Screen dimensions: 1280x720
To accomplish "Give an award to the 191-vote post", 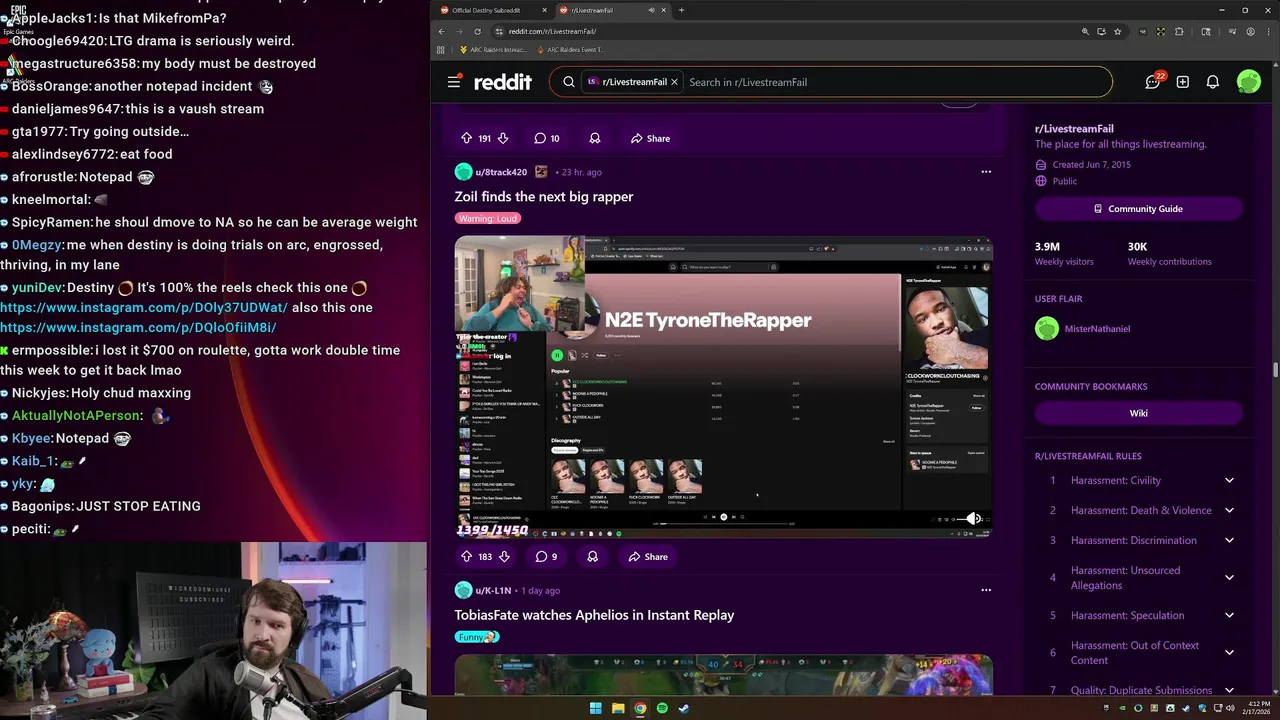I will click(595, 139).
